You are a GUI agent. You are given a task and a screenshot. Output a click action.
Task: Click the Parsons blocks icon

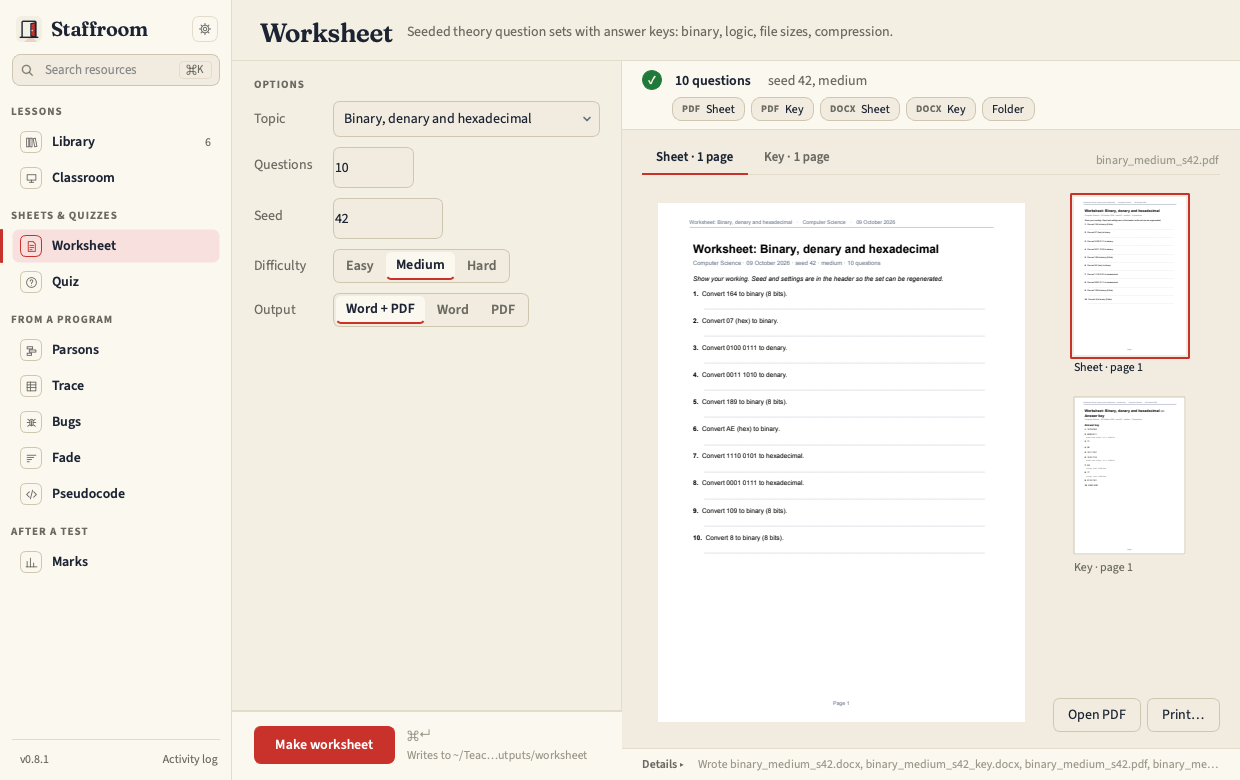[31, 350]
